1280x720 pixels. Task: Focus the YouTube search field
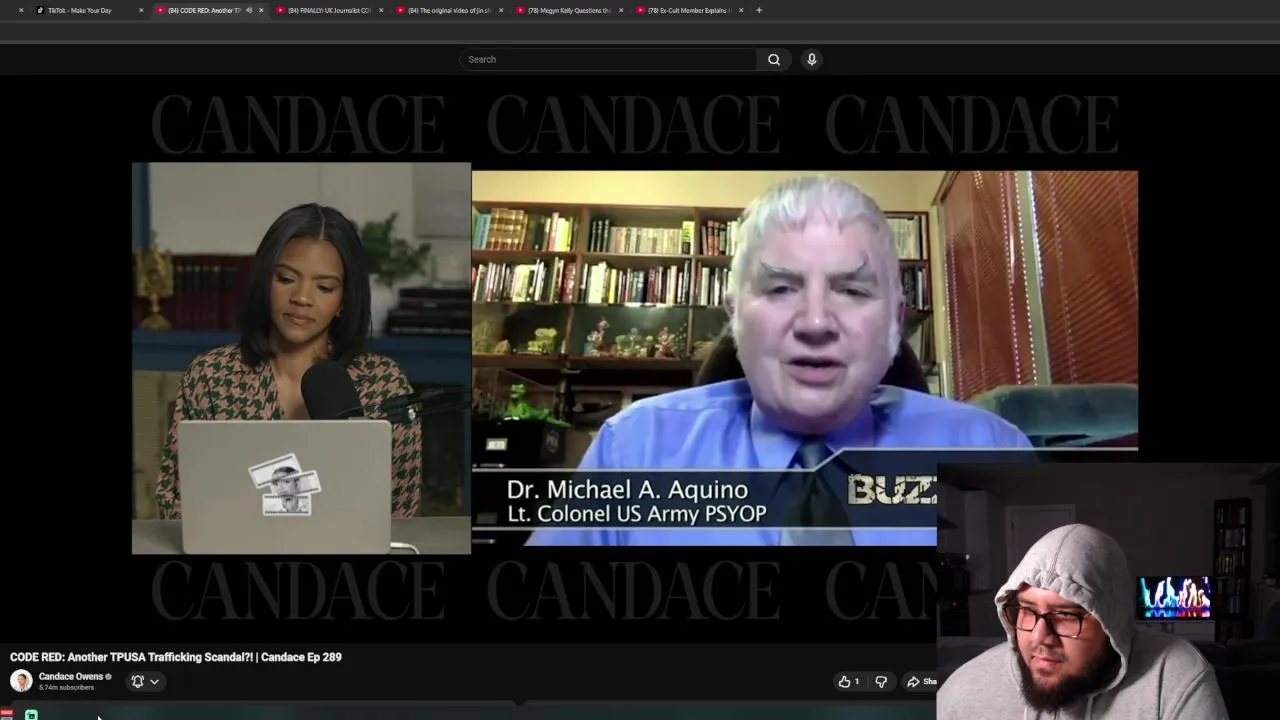point(608,59)
